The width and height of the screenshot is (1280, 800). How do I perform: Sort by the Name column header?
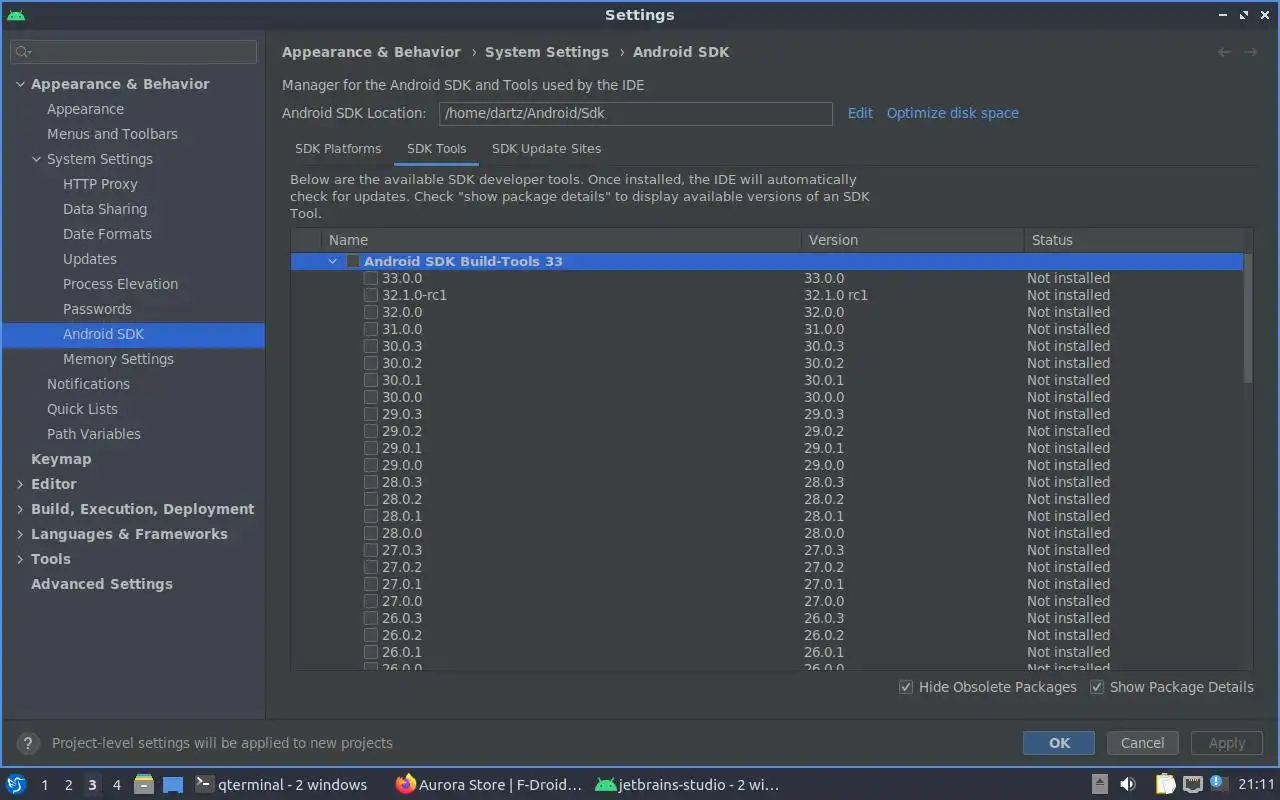(x=560, y=240)
